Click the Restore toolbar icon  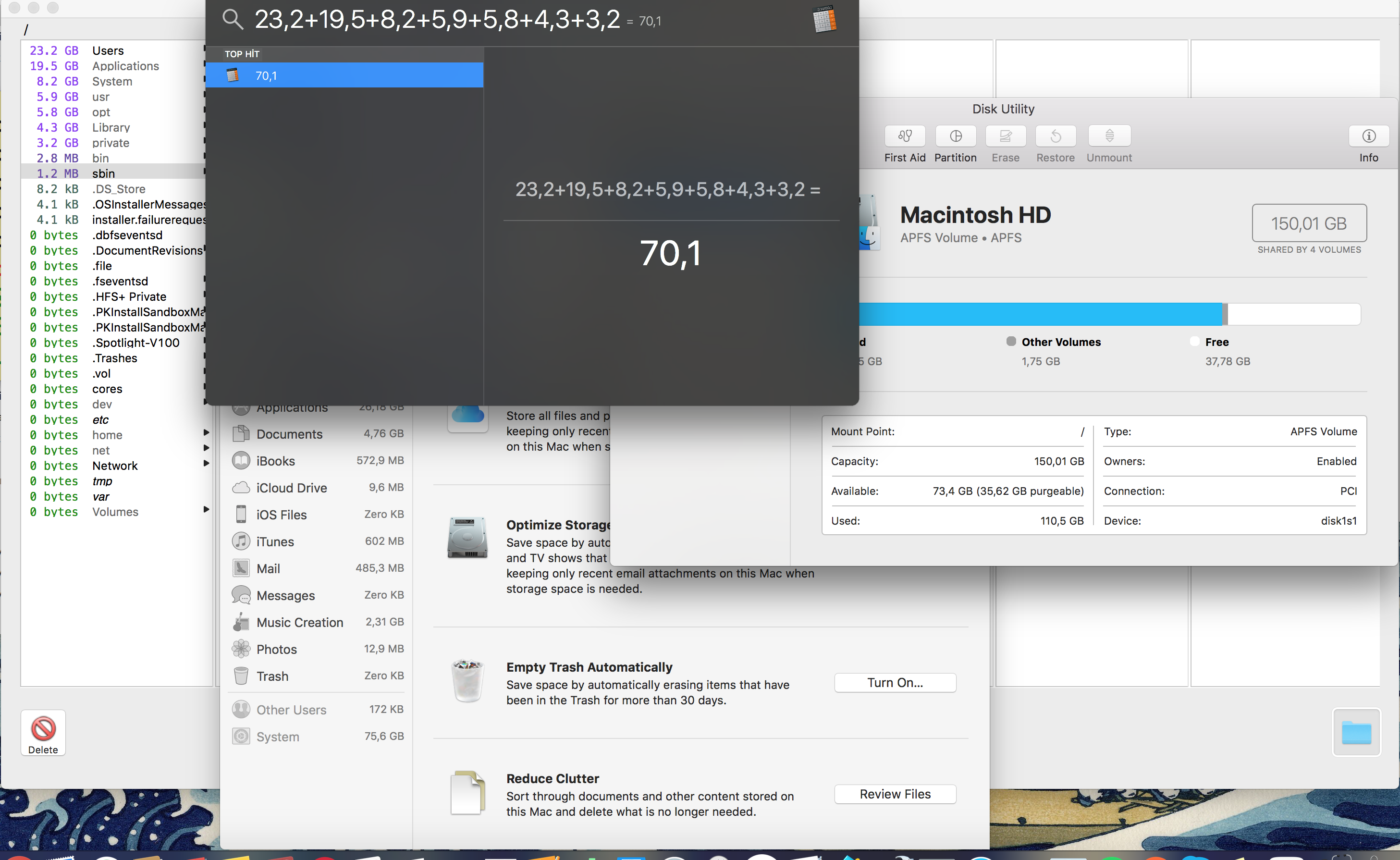pos(1055,136)
